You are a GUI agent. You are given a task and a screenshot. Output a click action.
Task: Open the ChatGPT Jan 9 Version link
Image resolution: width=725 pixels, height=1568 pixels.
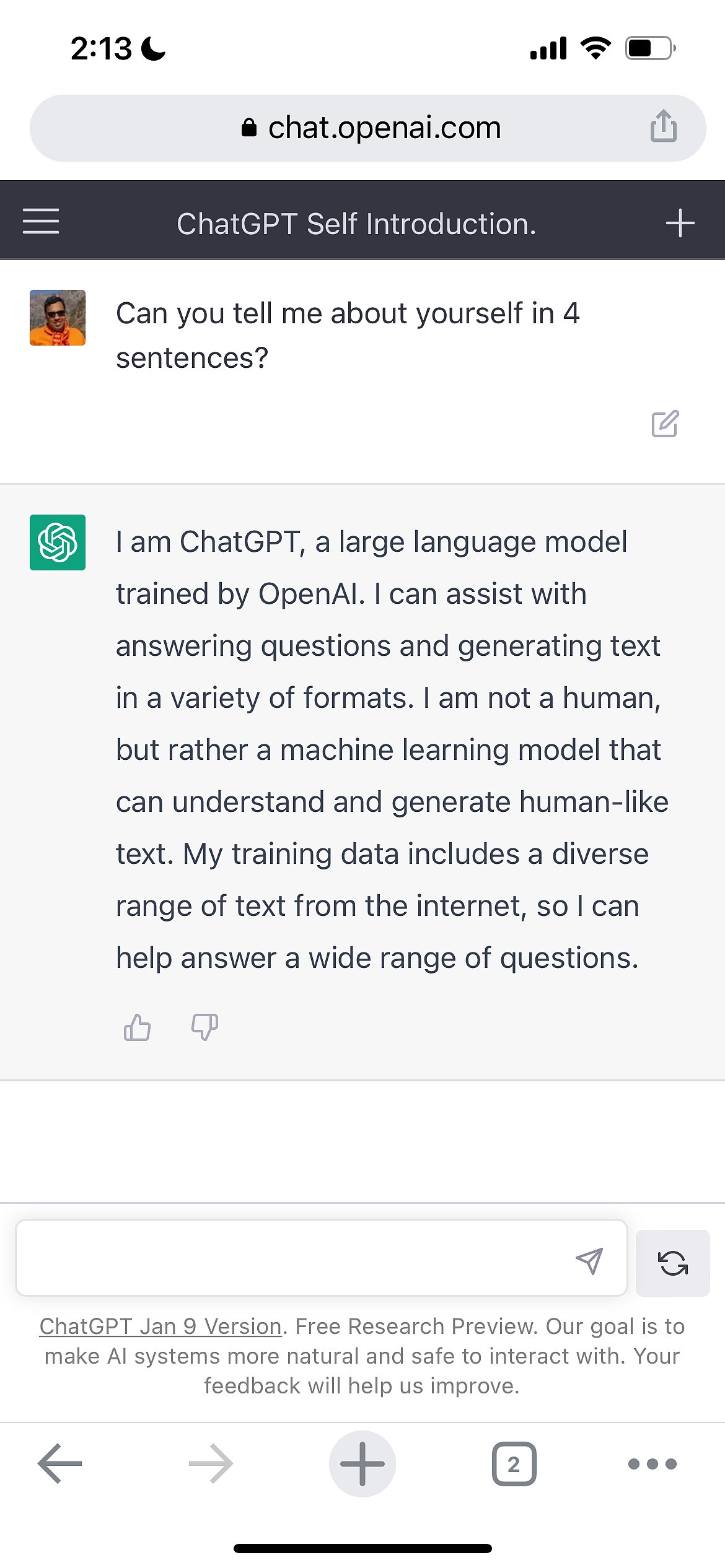(160, 1326)
